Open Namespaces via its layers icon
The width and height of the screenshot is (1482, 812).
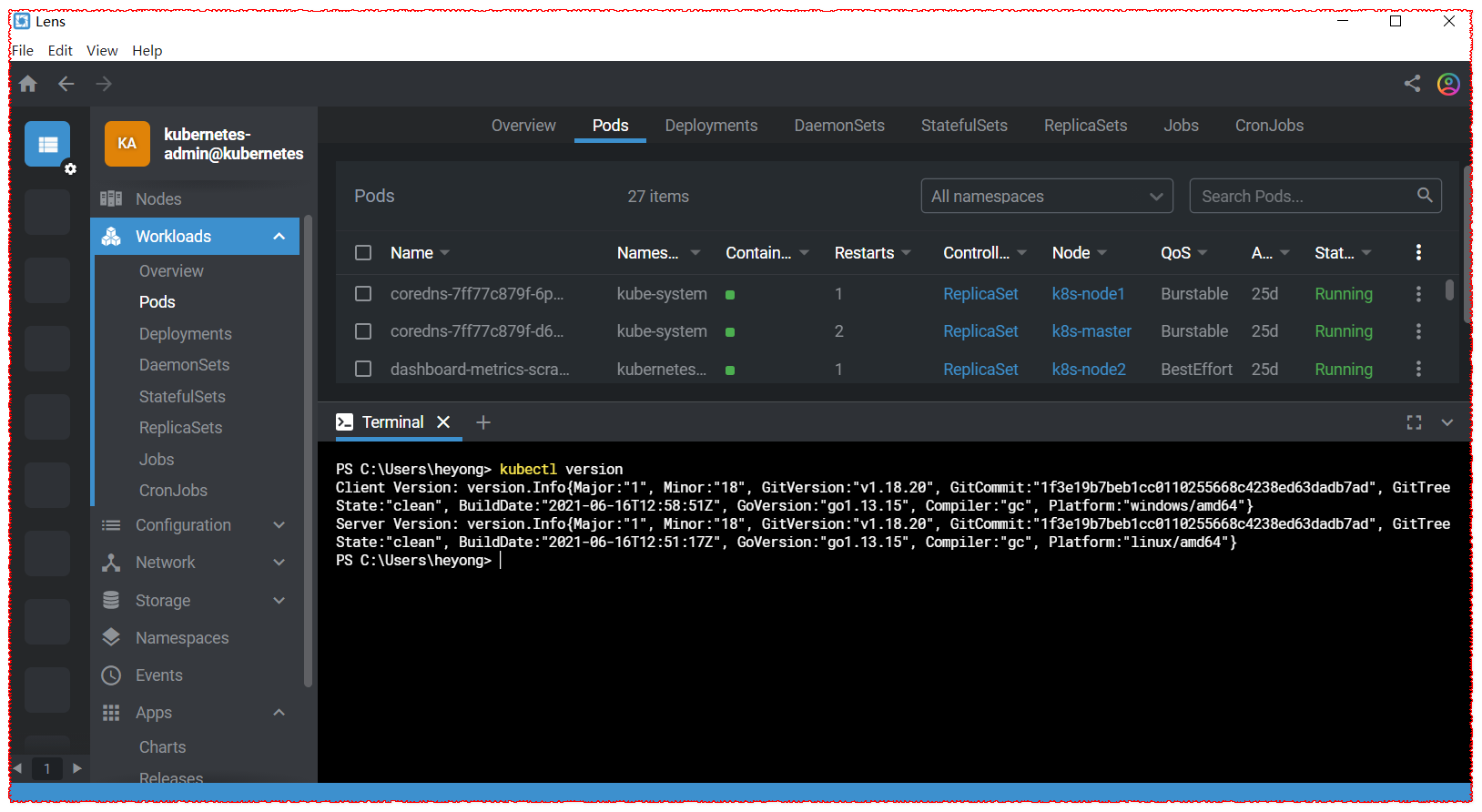pos(111,638)
